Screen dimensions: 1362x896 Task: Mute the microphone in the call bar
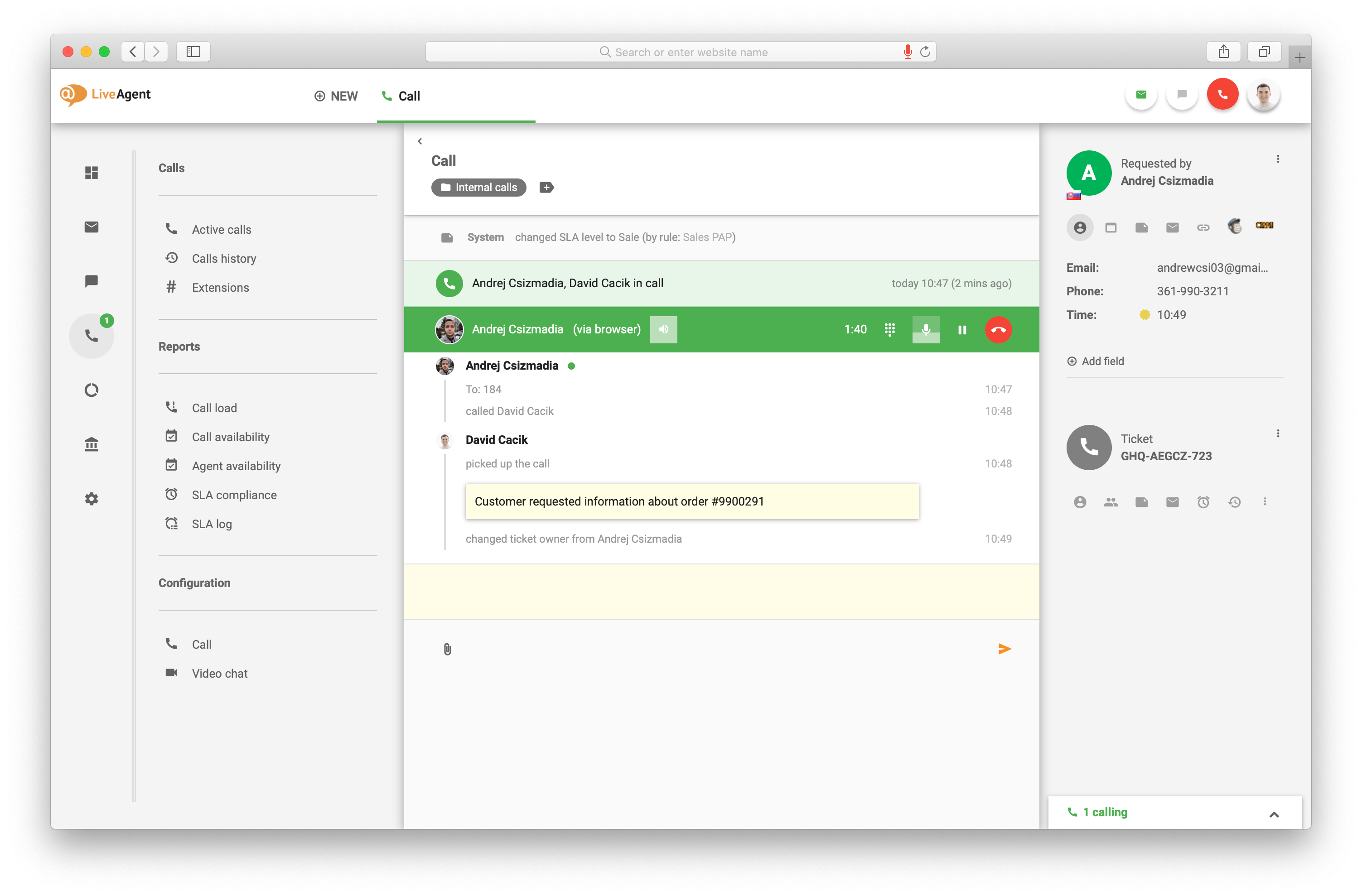tap(925, 330)
